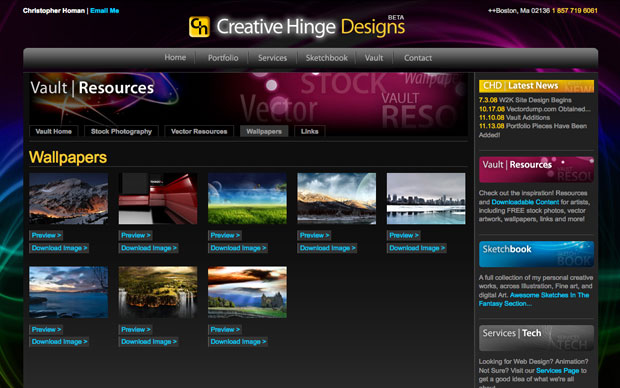
Task: Preview the waterfall island wallpaper
Action: [x=136, y=329]
